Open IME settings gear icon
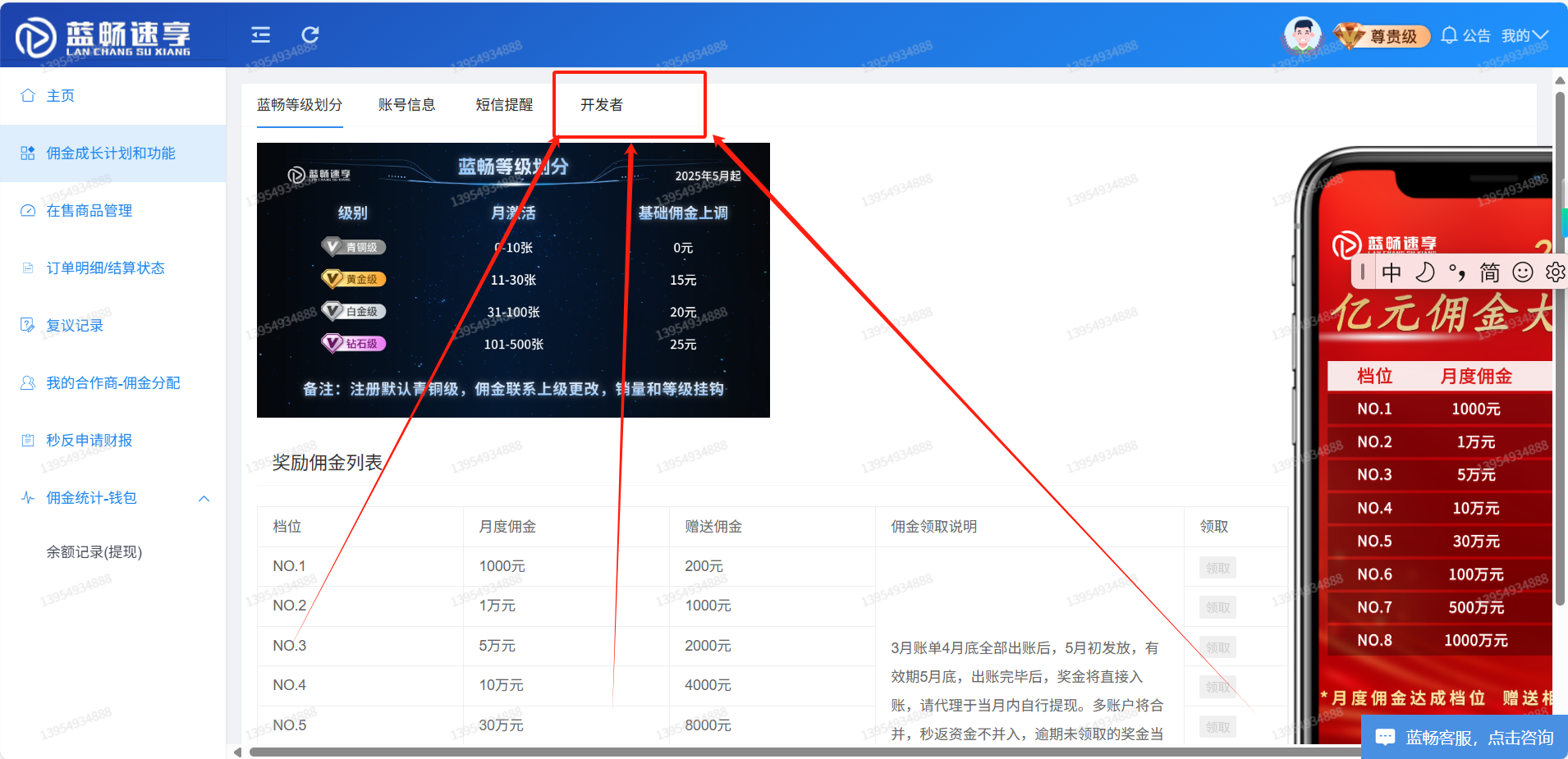This screenshot has height=759, width=1568. point(1555,272)
